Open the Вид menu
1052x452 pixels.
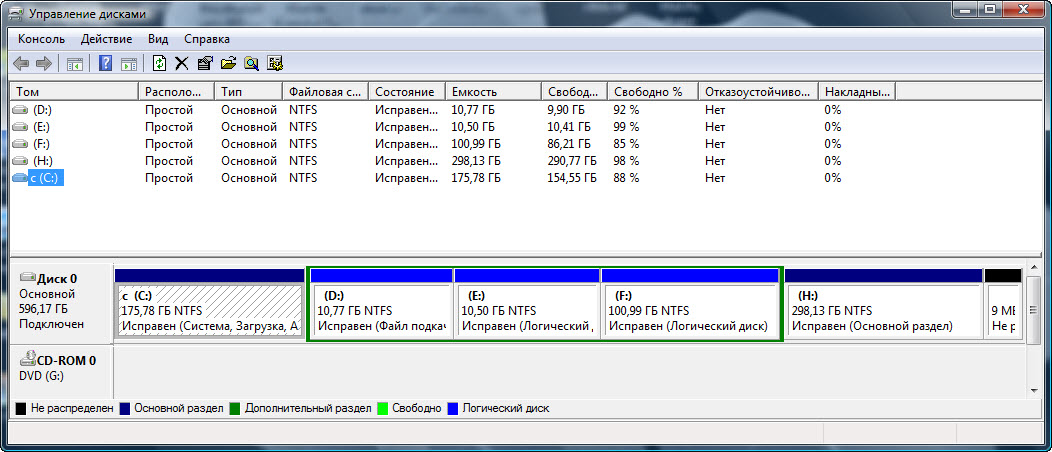158,39
